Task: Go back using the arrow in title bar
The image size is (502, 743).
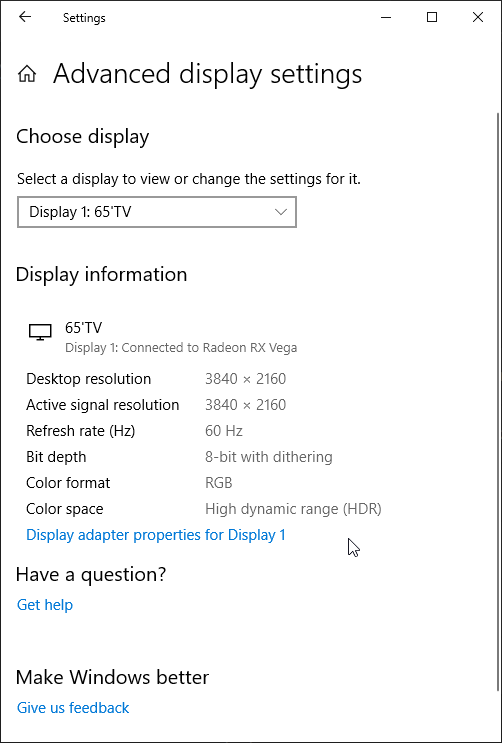Action: pos(25,17)
